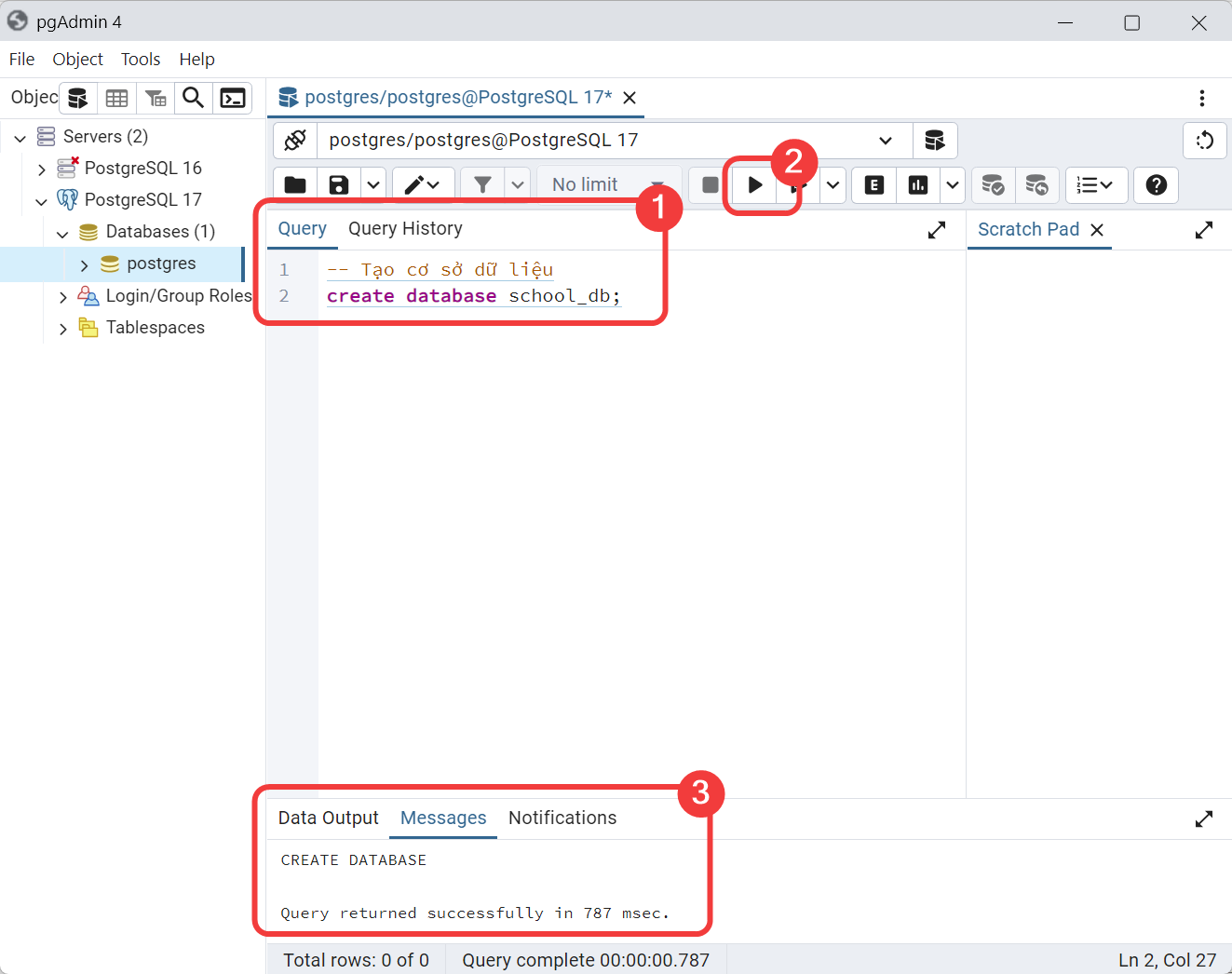Image resolution: width=1232 pixels, height=974 pixels.
Task: Toggle the connection status icon
Action: click(295, 141)
